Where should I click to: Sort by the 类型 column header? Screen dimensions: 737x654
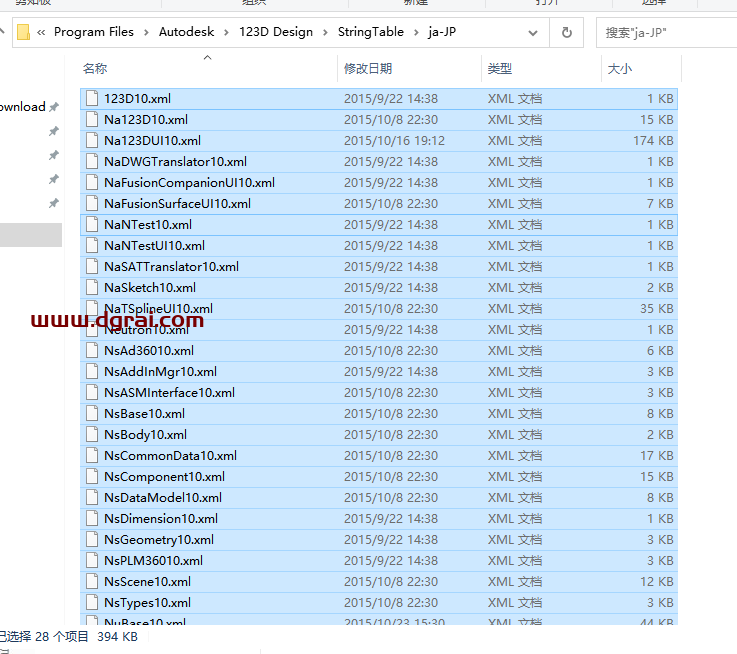500,69
